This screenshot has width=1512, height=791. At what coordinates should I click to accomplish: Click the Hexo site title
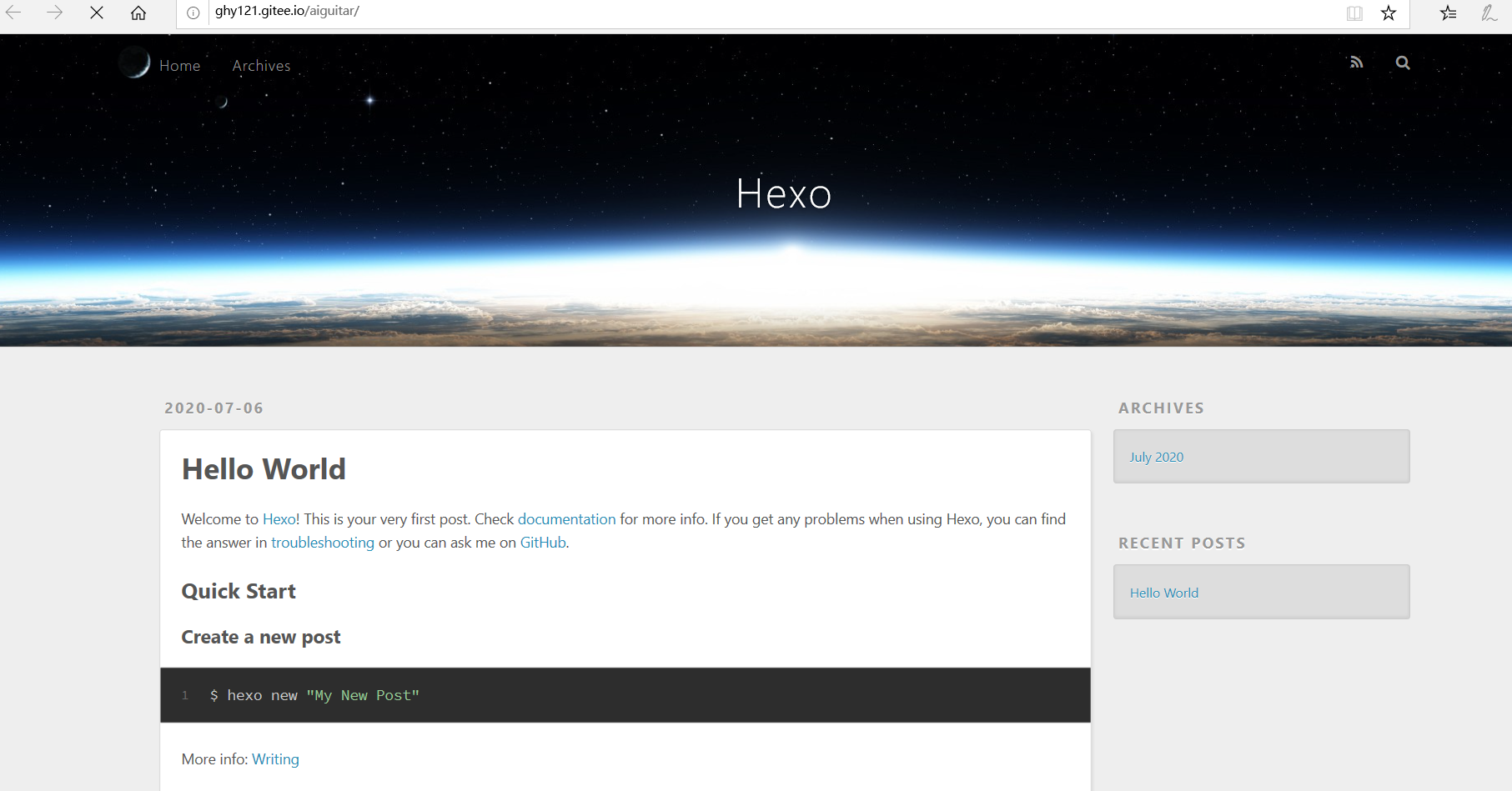[784, 194]
